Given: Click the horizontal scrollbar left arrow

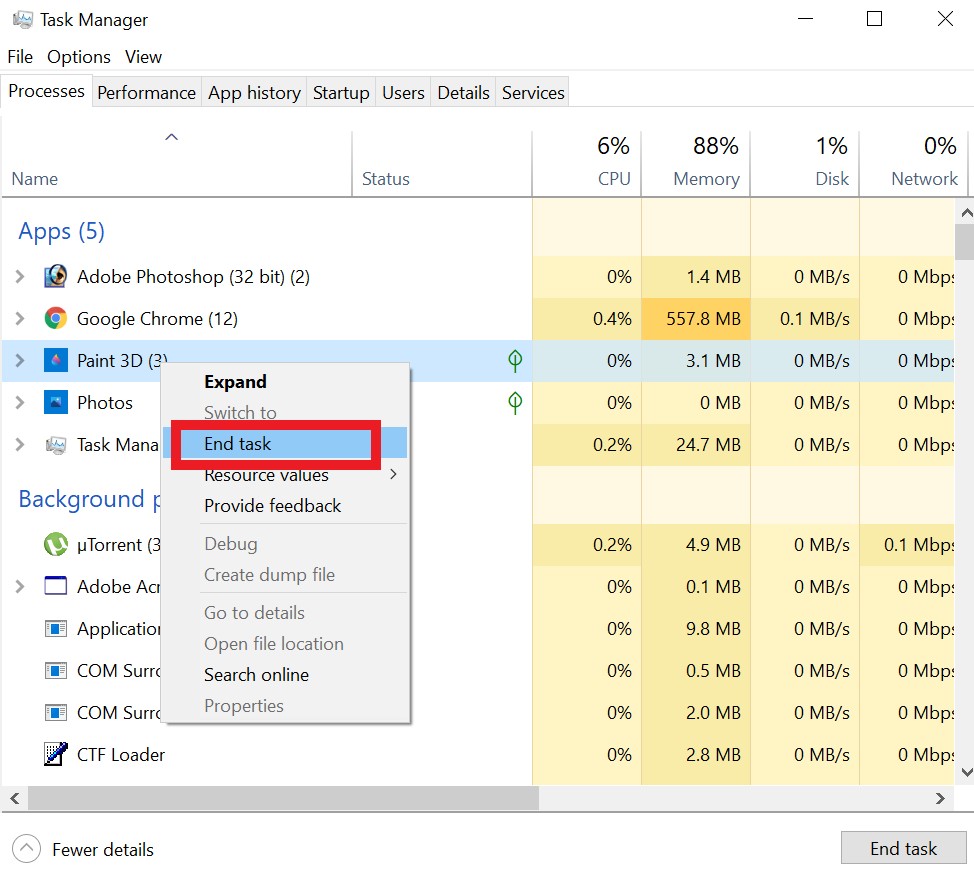Looking at the screenshot, I should 15,798.
